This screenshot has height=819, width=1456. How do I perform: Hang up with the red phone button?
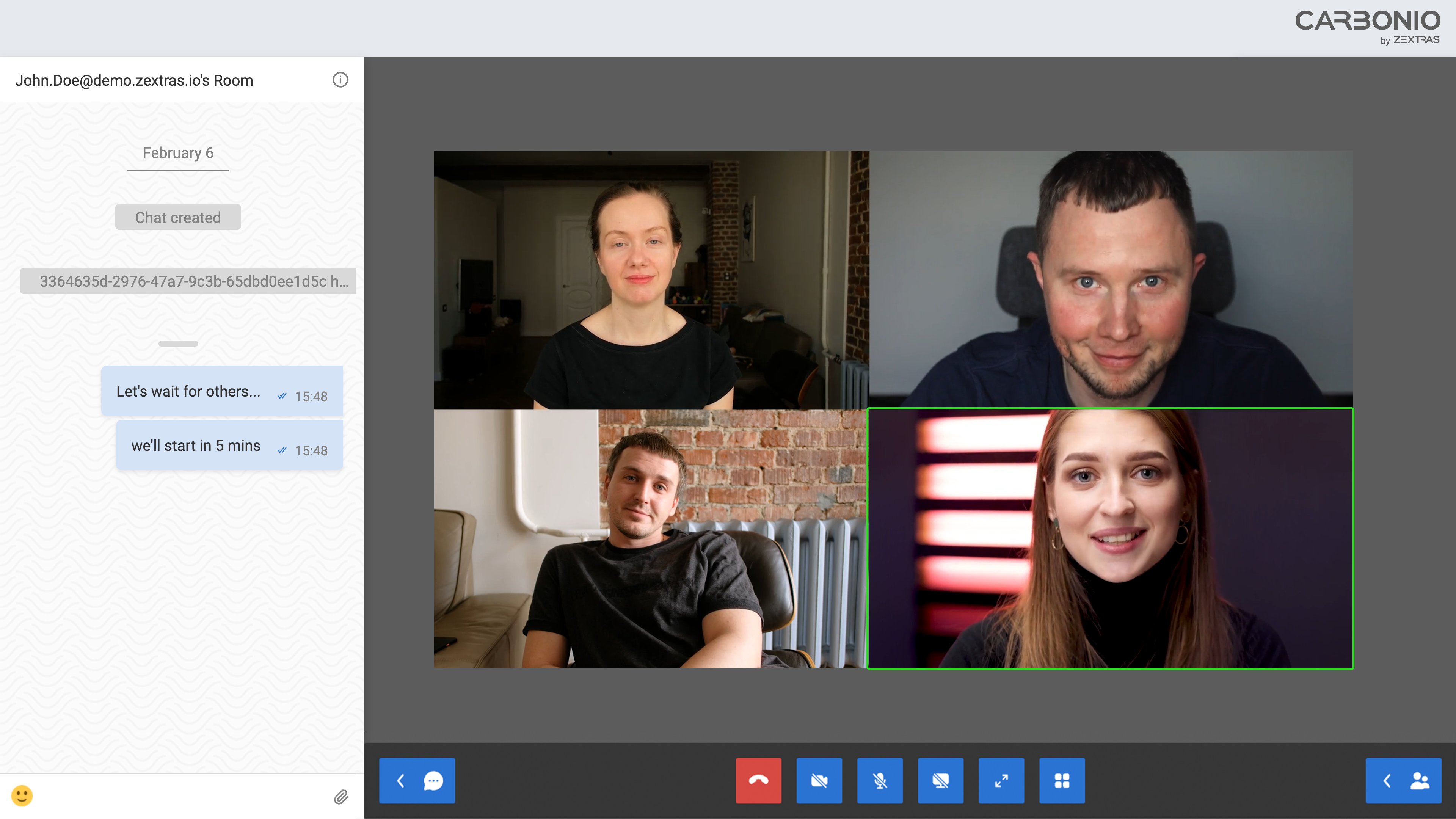758,781
